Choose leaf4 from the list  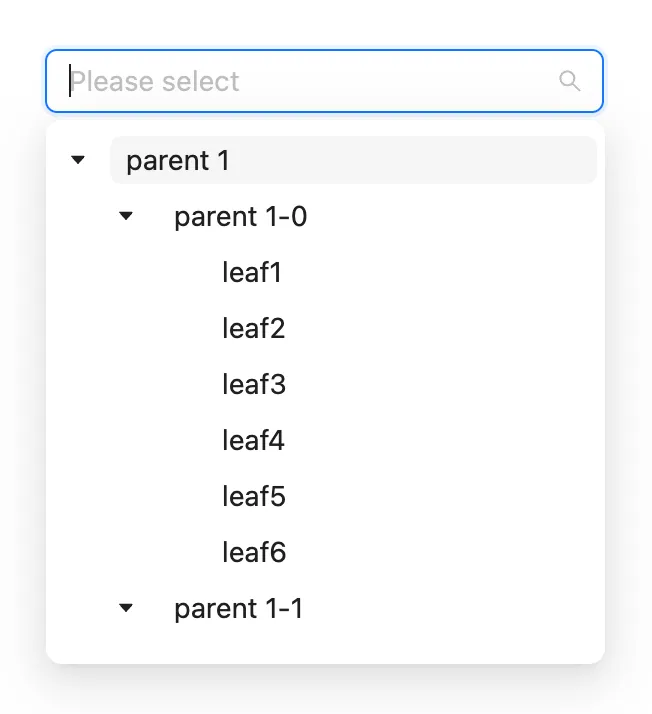[254, 441]
